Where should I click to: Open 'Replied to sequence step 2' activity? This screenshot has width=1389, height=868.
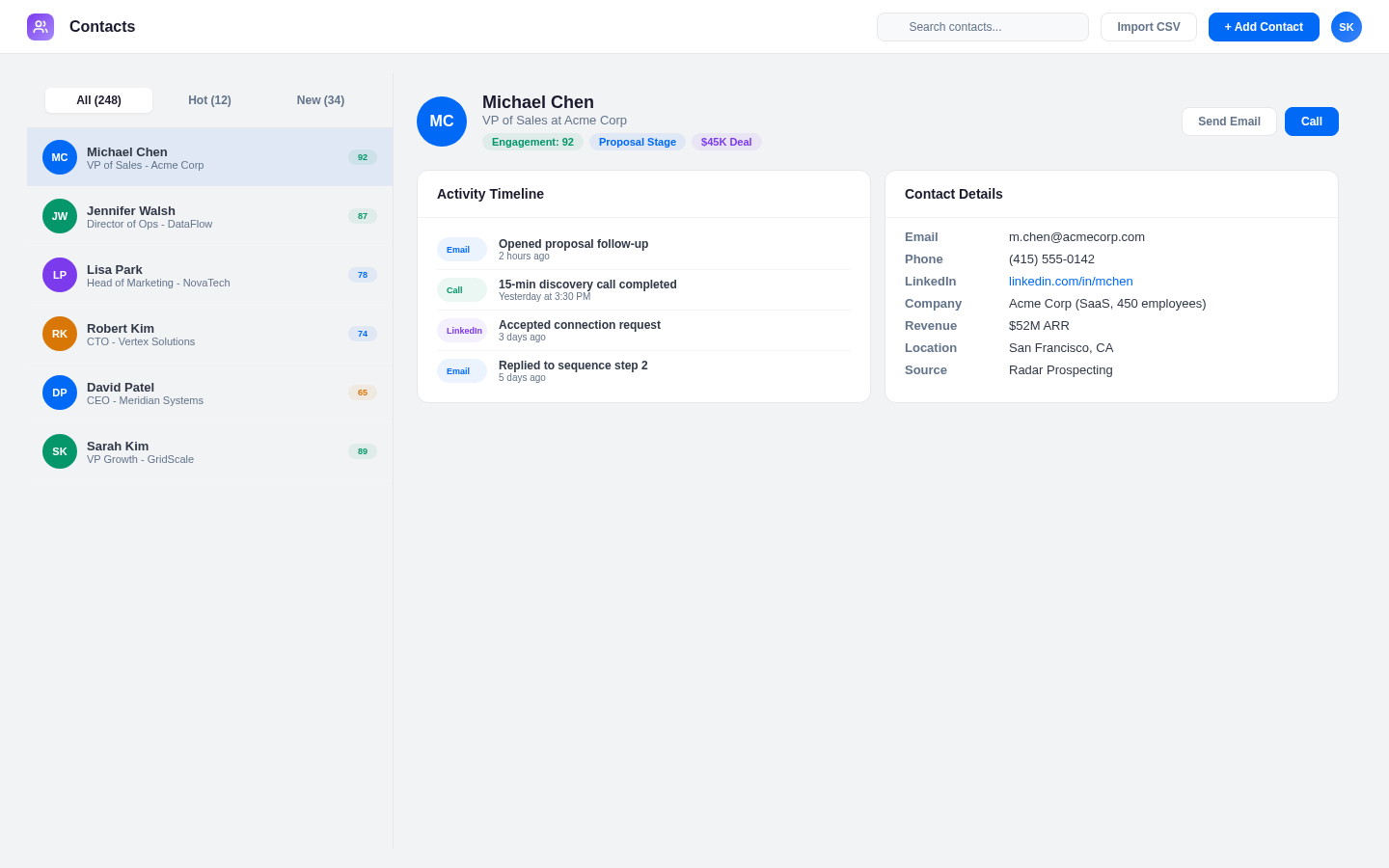(643, 371)
